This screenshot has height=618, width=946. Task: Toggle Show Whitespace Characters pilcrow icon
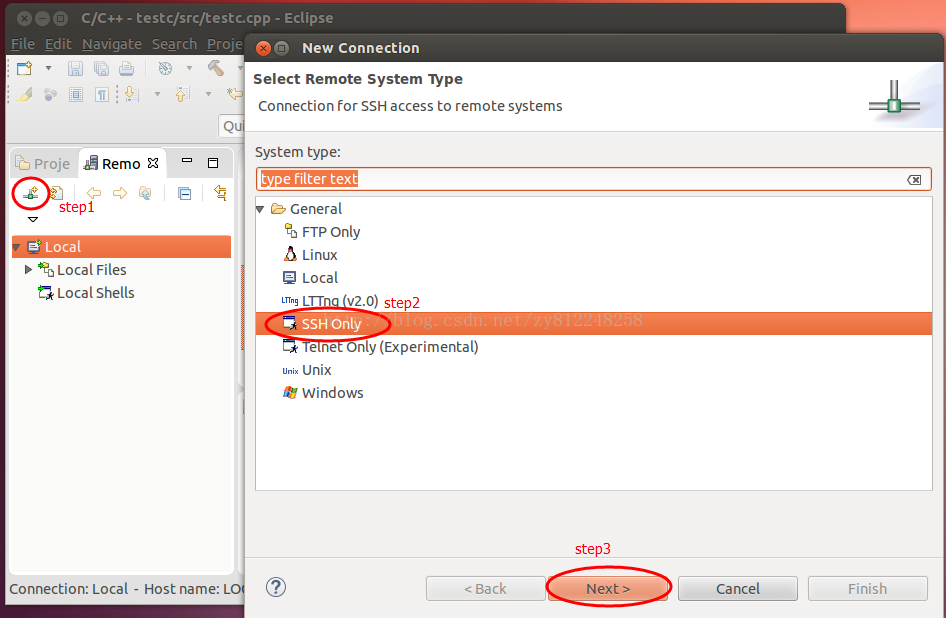pyautogui.click(x=102, y=94)
